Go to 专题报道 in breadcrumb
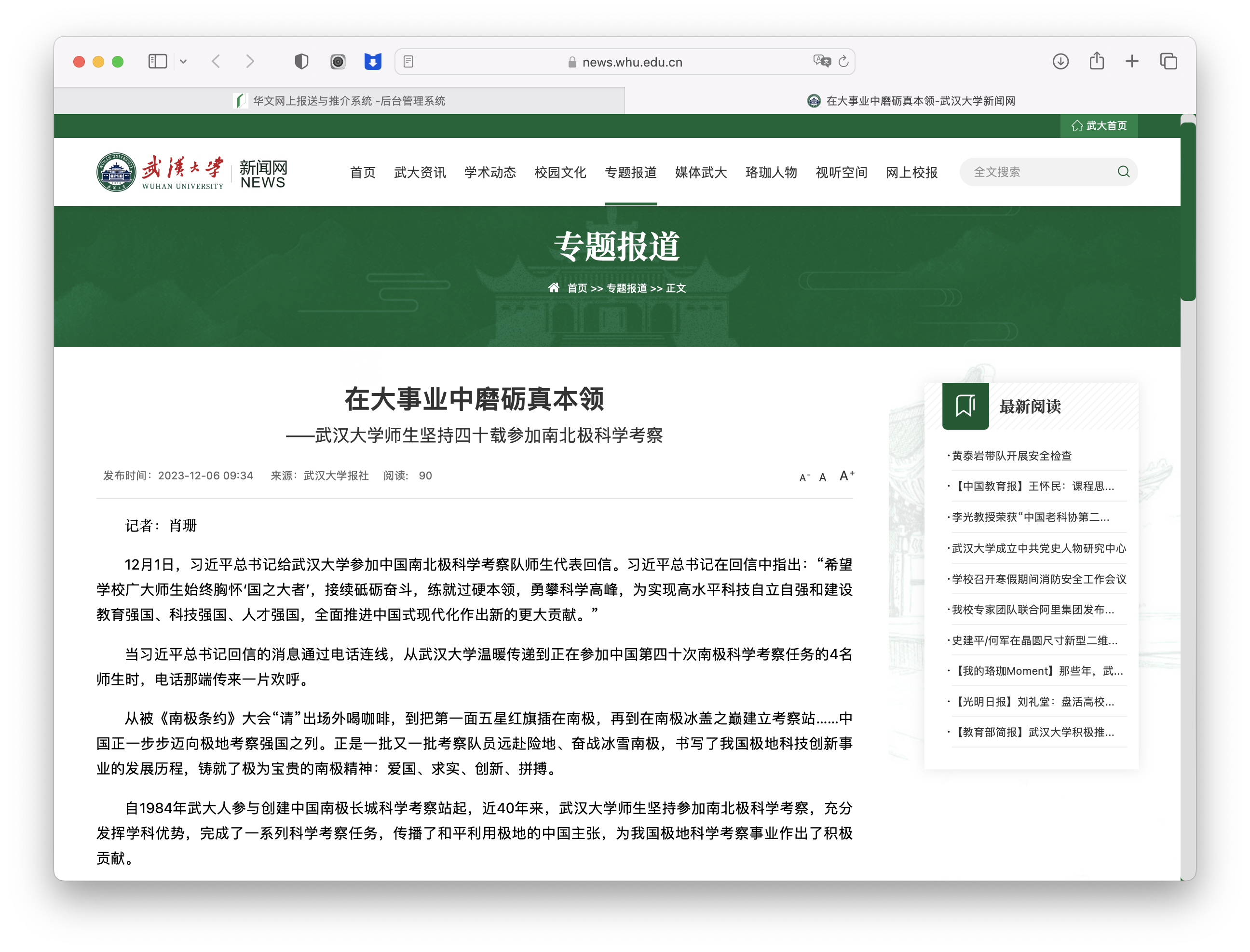 (x=627, y=288)
